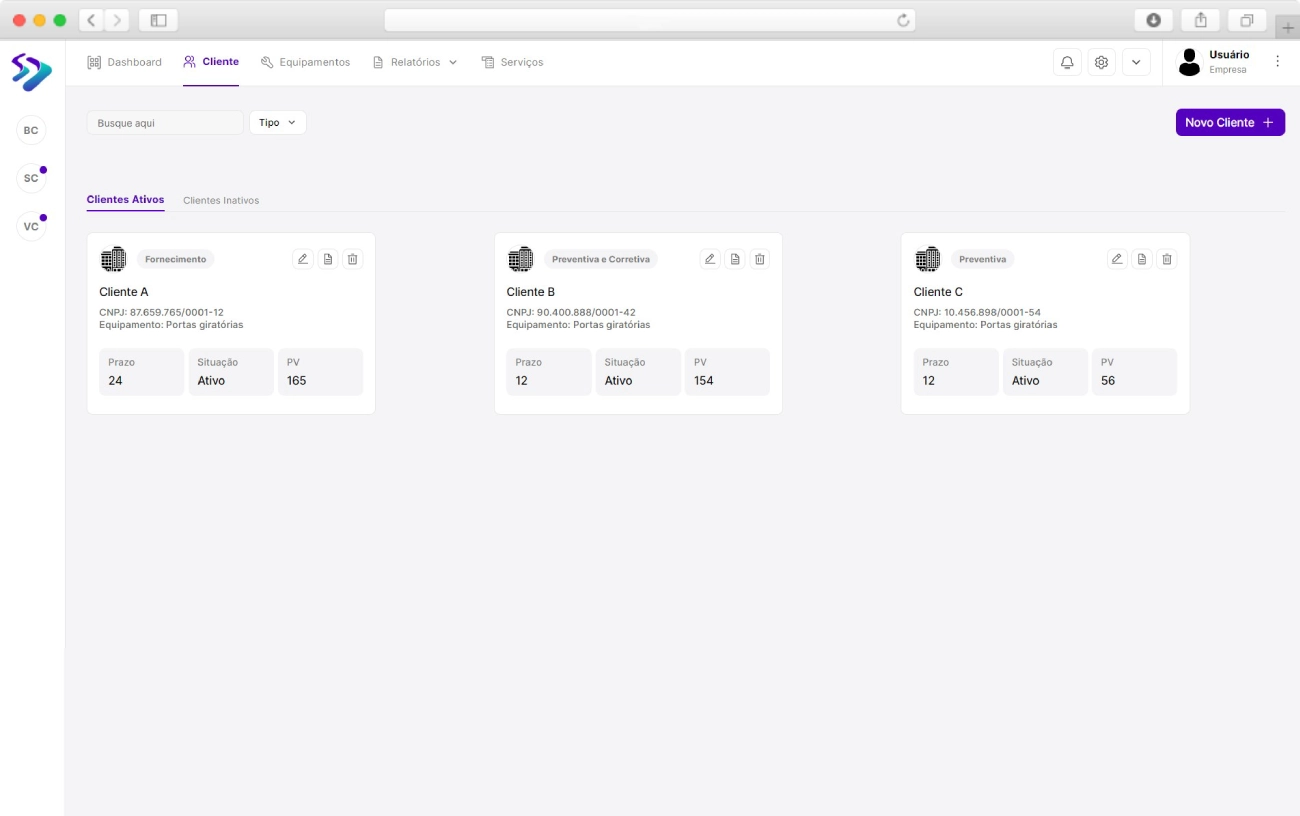Open the settings gear icon in header
This screenshot has height=816, width=1300.
1101,62
